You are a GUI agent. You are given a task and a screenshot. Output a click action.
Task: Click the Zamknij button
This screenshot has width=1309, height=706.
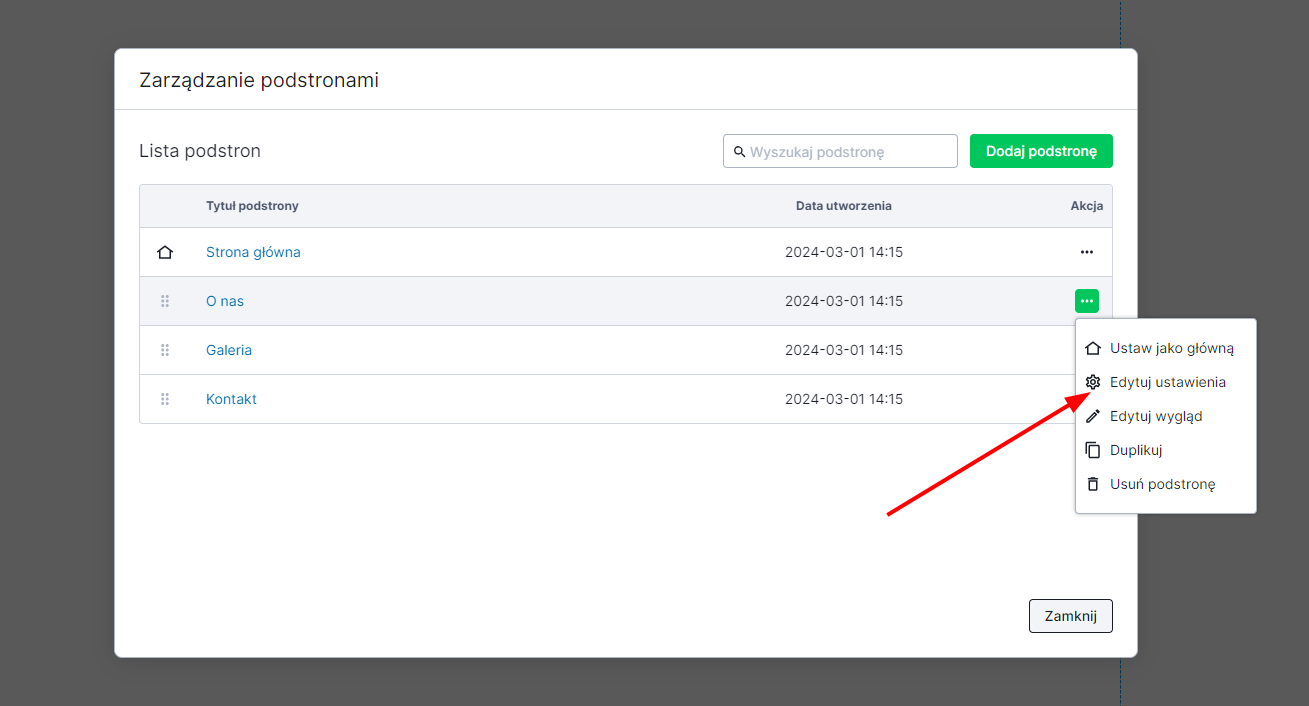[1070, 616]
